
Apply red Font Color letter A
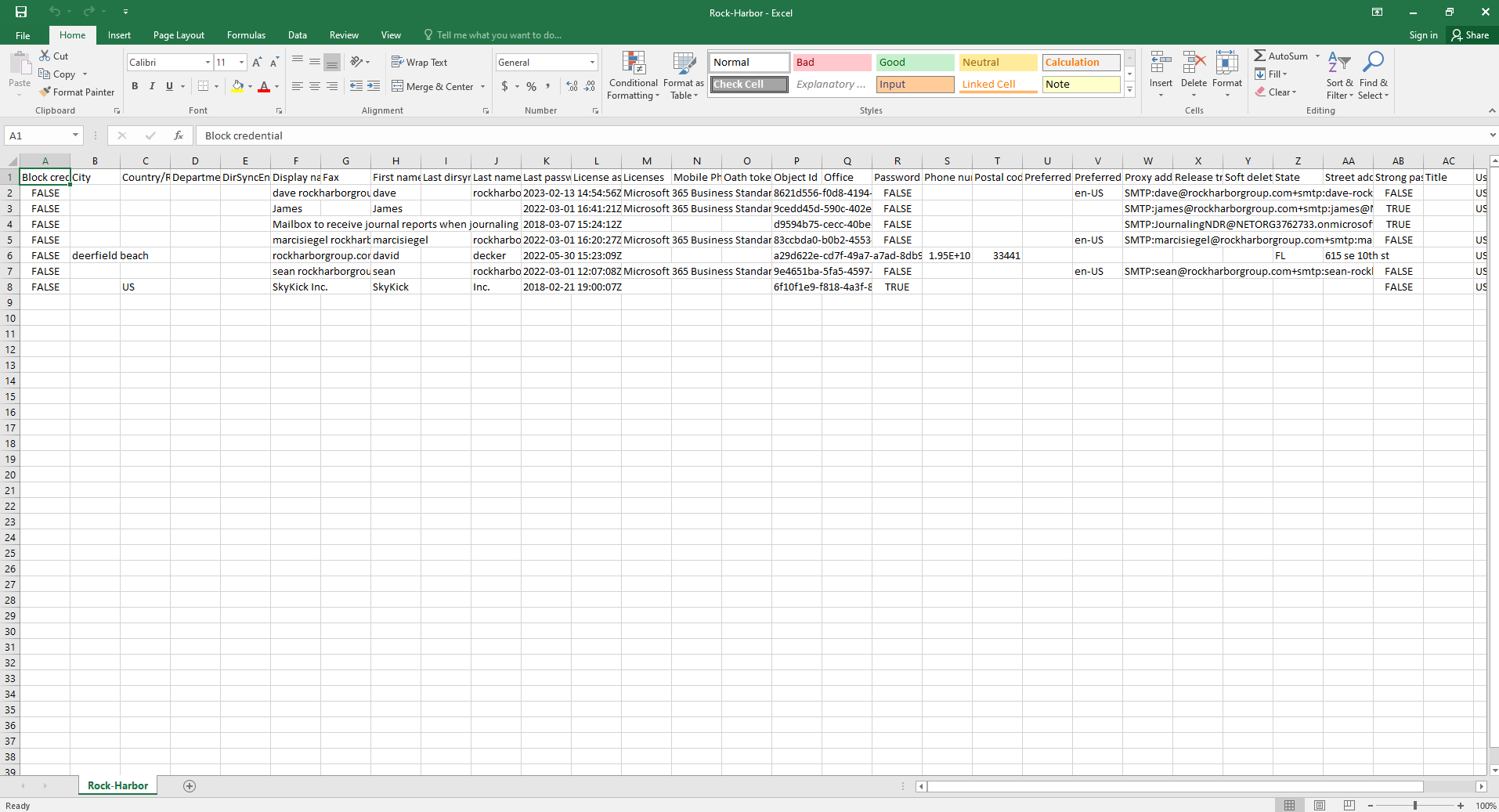[x=264, y=86]
